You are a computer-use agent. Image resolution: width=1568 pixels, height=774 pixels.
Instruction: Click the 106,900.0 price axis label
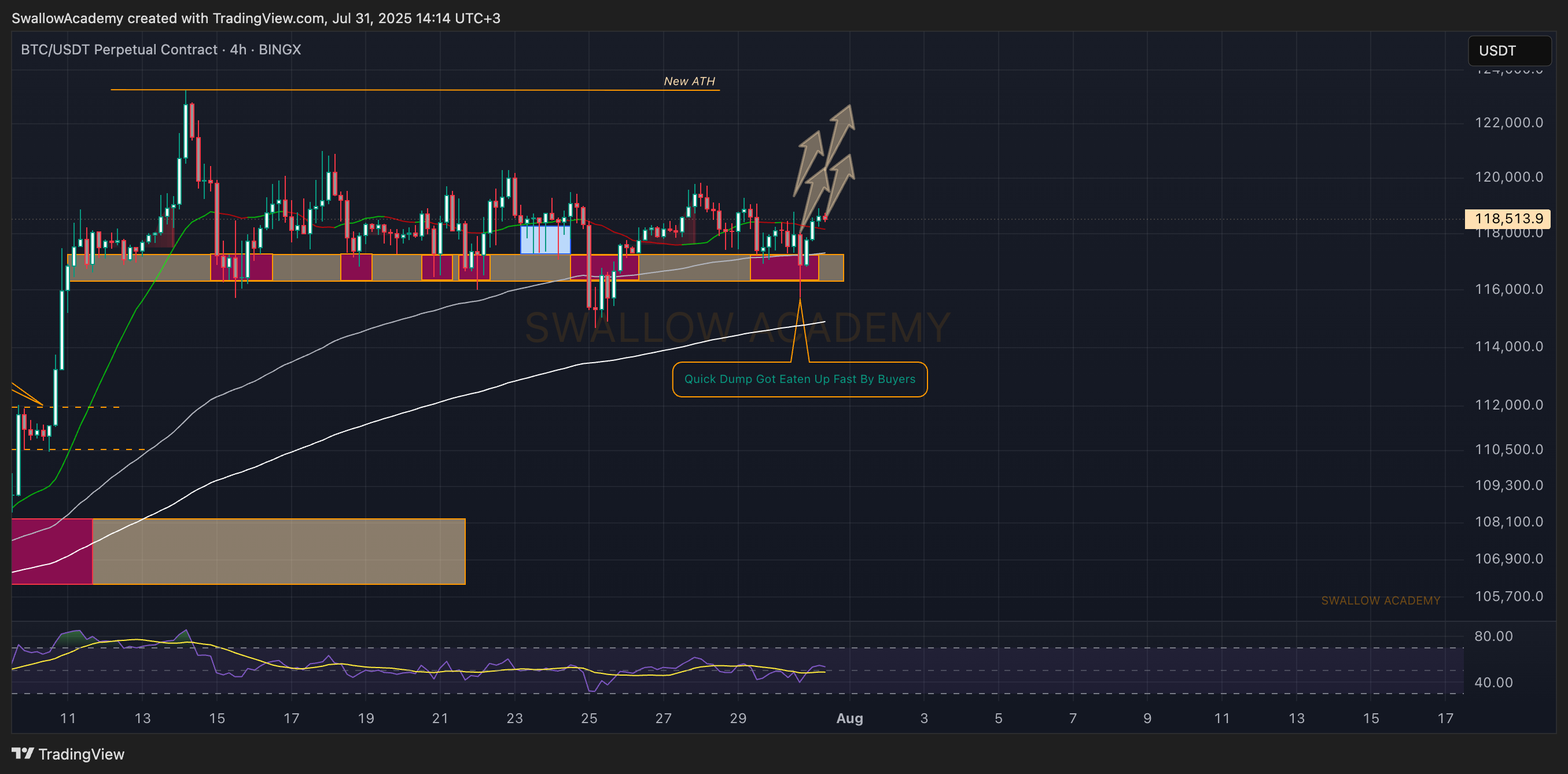1508,559
